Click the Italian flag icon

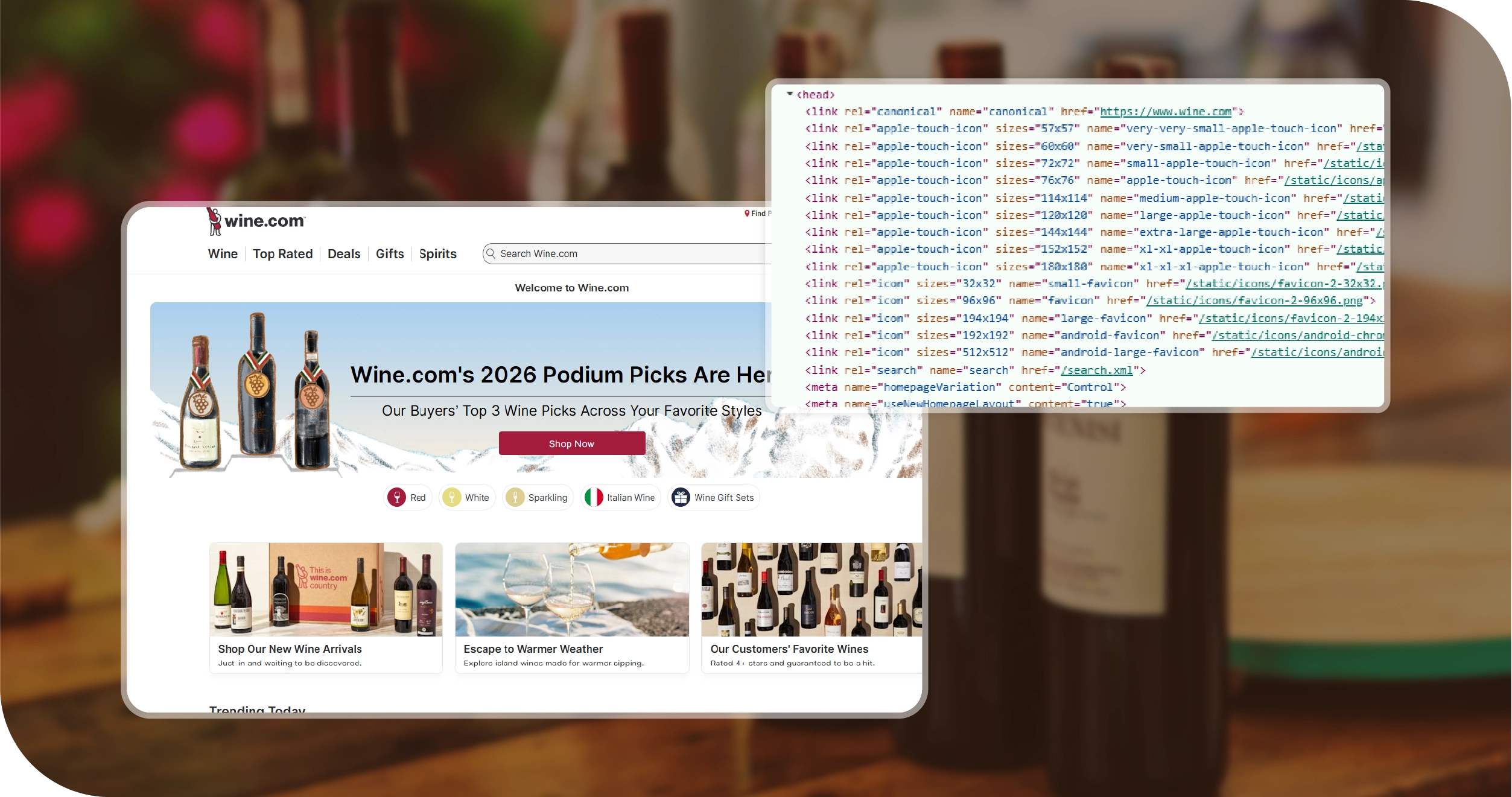pyautogui.click(x=594, y=497)
